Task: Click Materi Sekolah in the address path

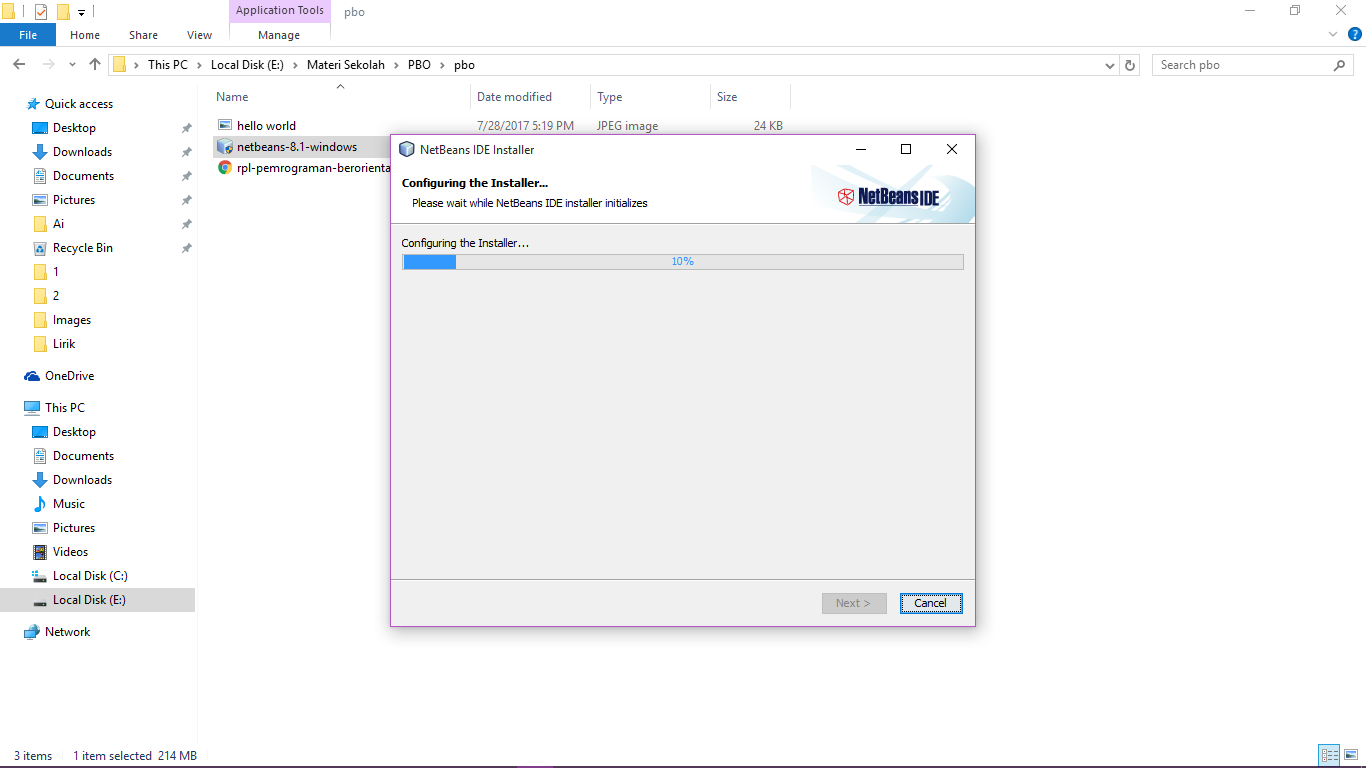Action: click(346, 65)
